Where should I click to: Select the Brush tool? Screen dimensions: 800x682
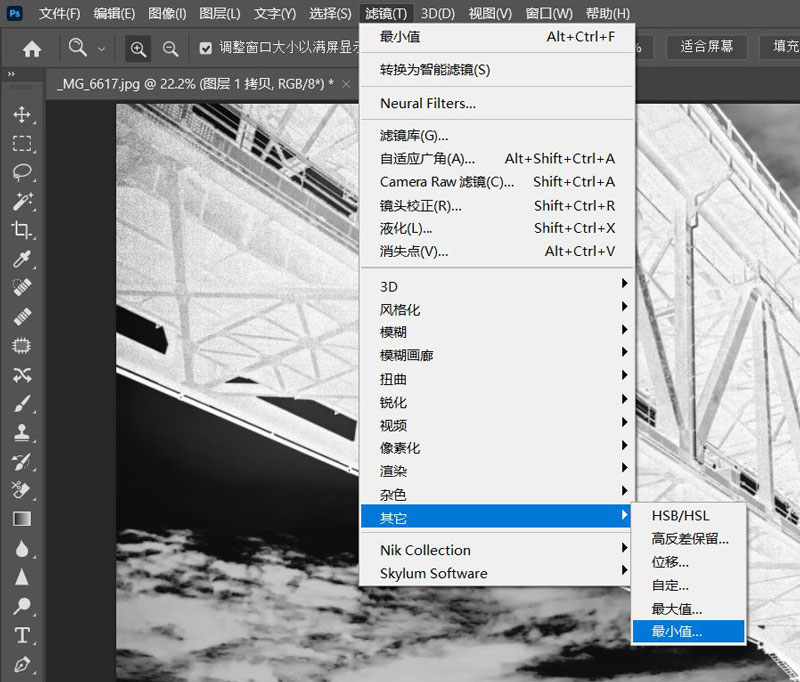click(x=22, y=404)
